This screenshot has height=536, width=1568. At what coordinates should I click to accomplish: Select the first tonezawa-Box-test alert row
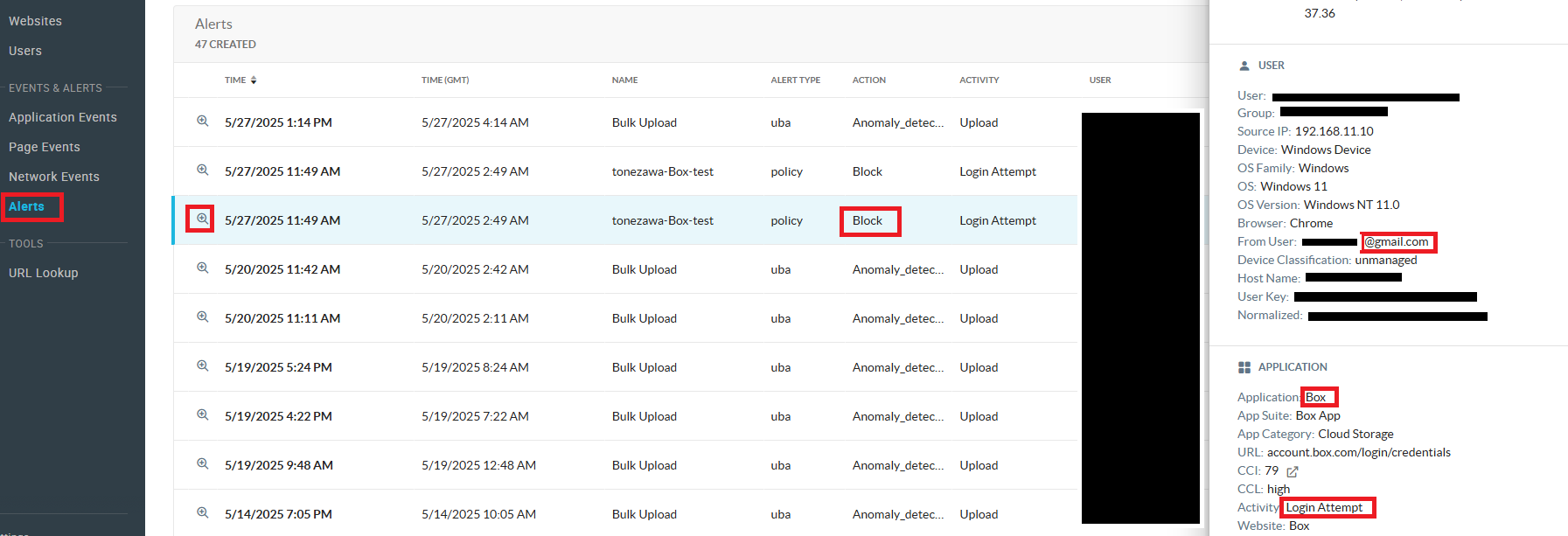662,171
